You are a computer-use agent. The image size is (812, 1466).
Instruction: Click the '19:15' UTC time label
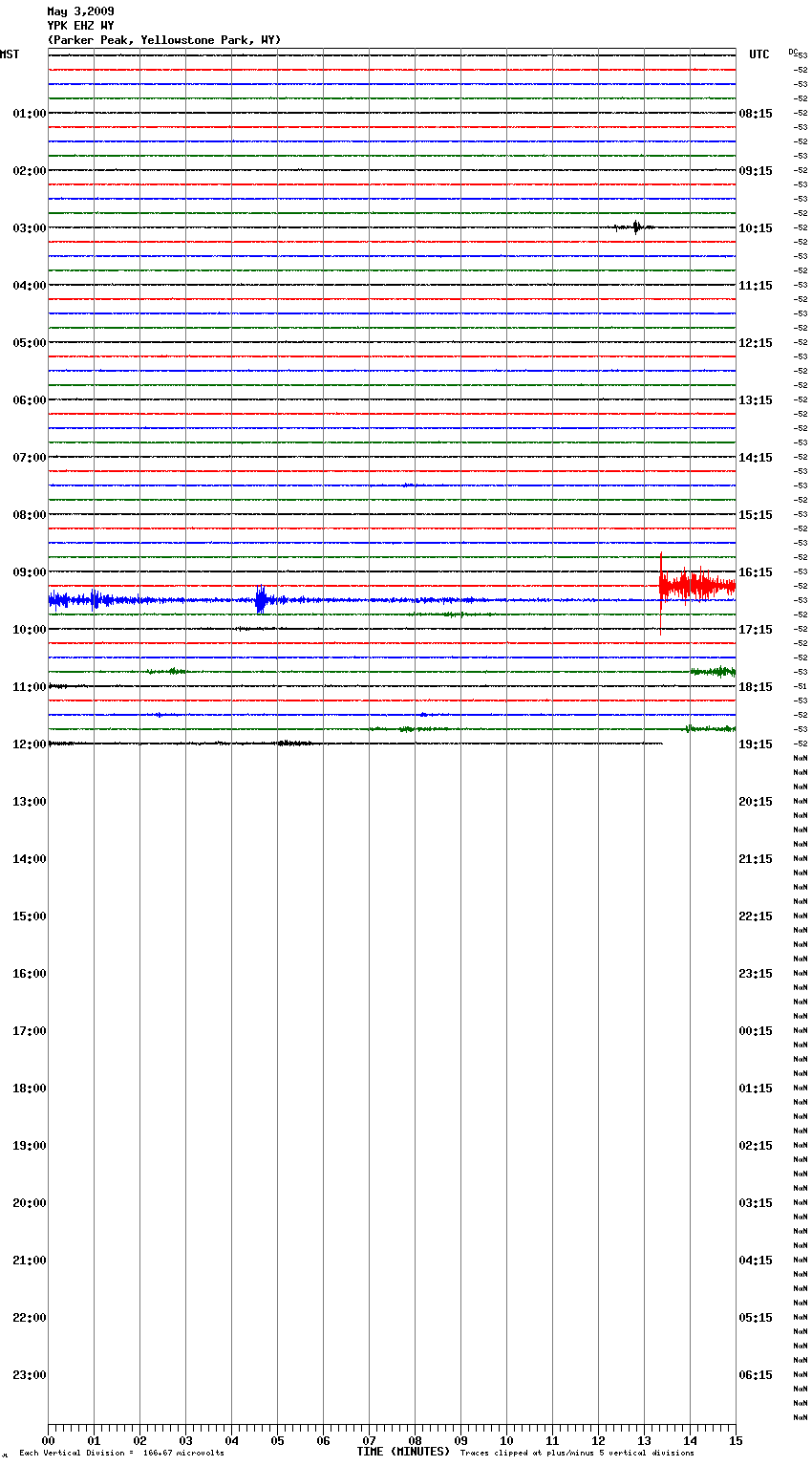click(x=756, y=744)
